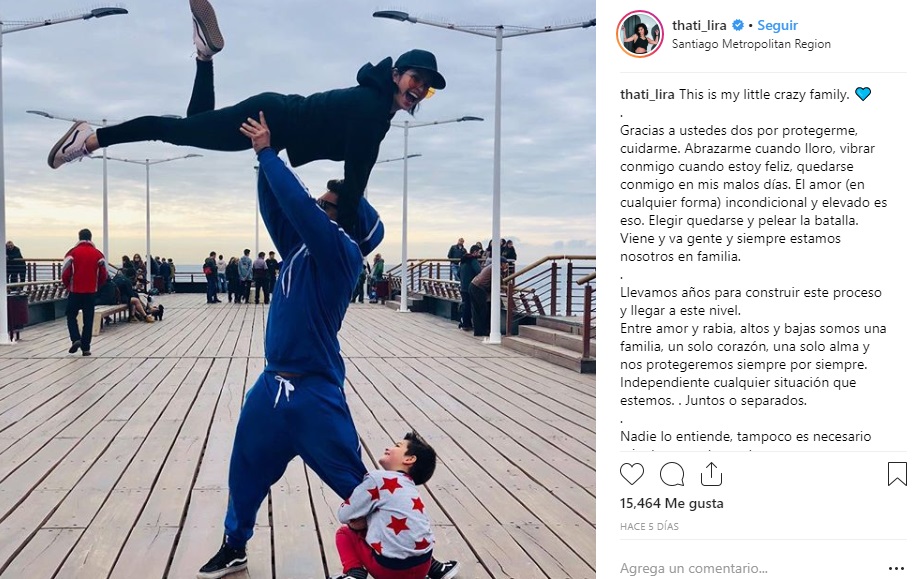Open comments with the speech bubble icon
This screenshot has height=579, width=913.
[x=671, y=474]
